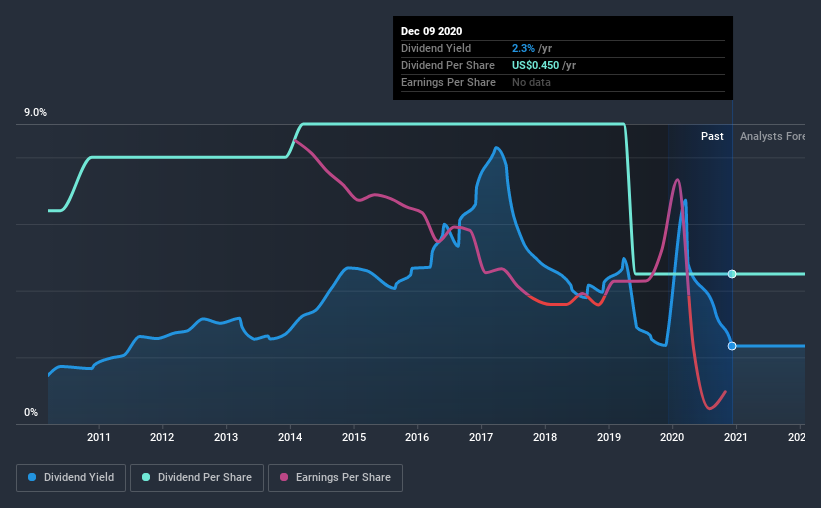Select the blue dividend yield data point marker
Screen dimensions: 821x508
[x=732, y=346]
